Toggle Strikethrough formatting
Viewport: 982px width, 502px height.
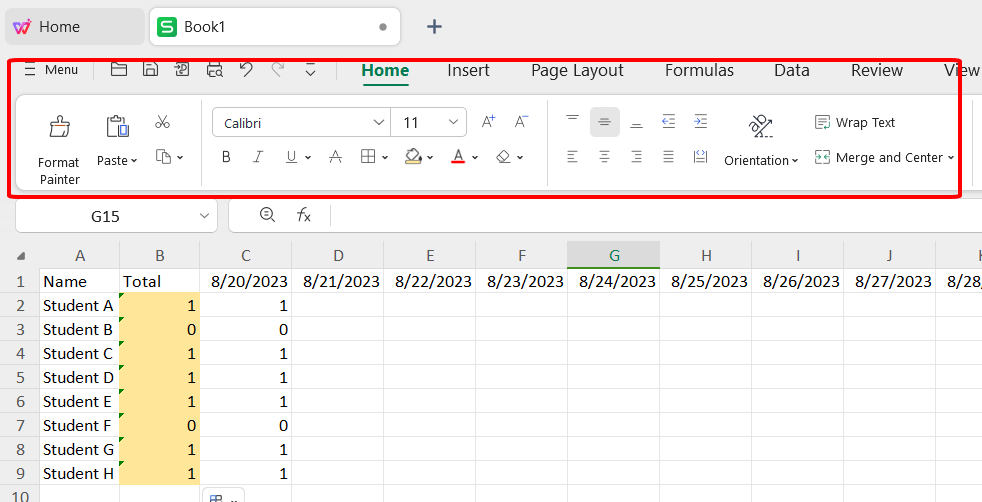336,157
